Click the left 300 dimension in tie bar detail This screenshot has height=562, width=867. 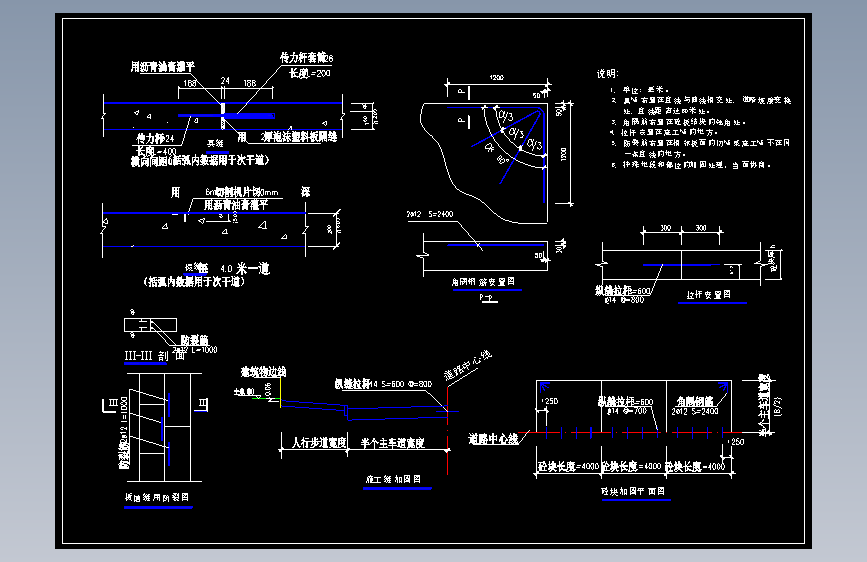pyautogui.click(x=666, y=228)
